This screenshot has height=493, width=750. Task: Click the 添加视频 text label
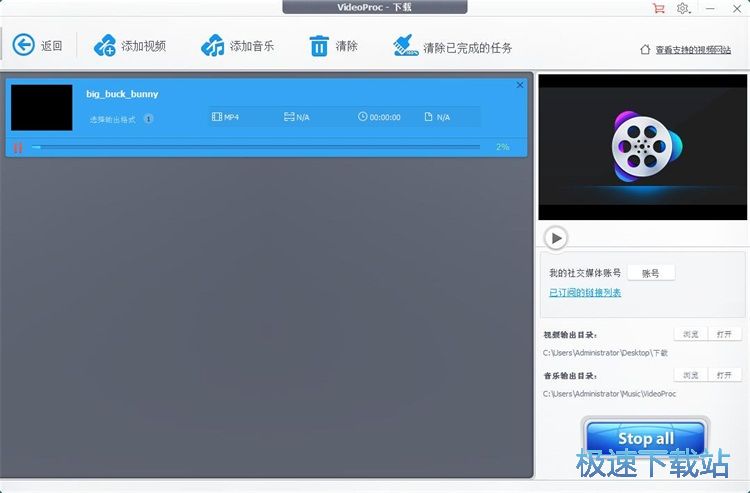pyautogui.click(x=143, y=46)
